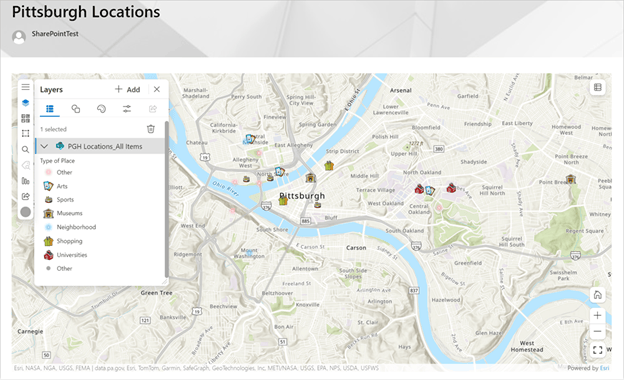Close the Layers panel
The height and width of the screenshot is (380, 624).
tap(157, 89)
